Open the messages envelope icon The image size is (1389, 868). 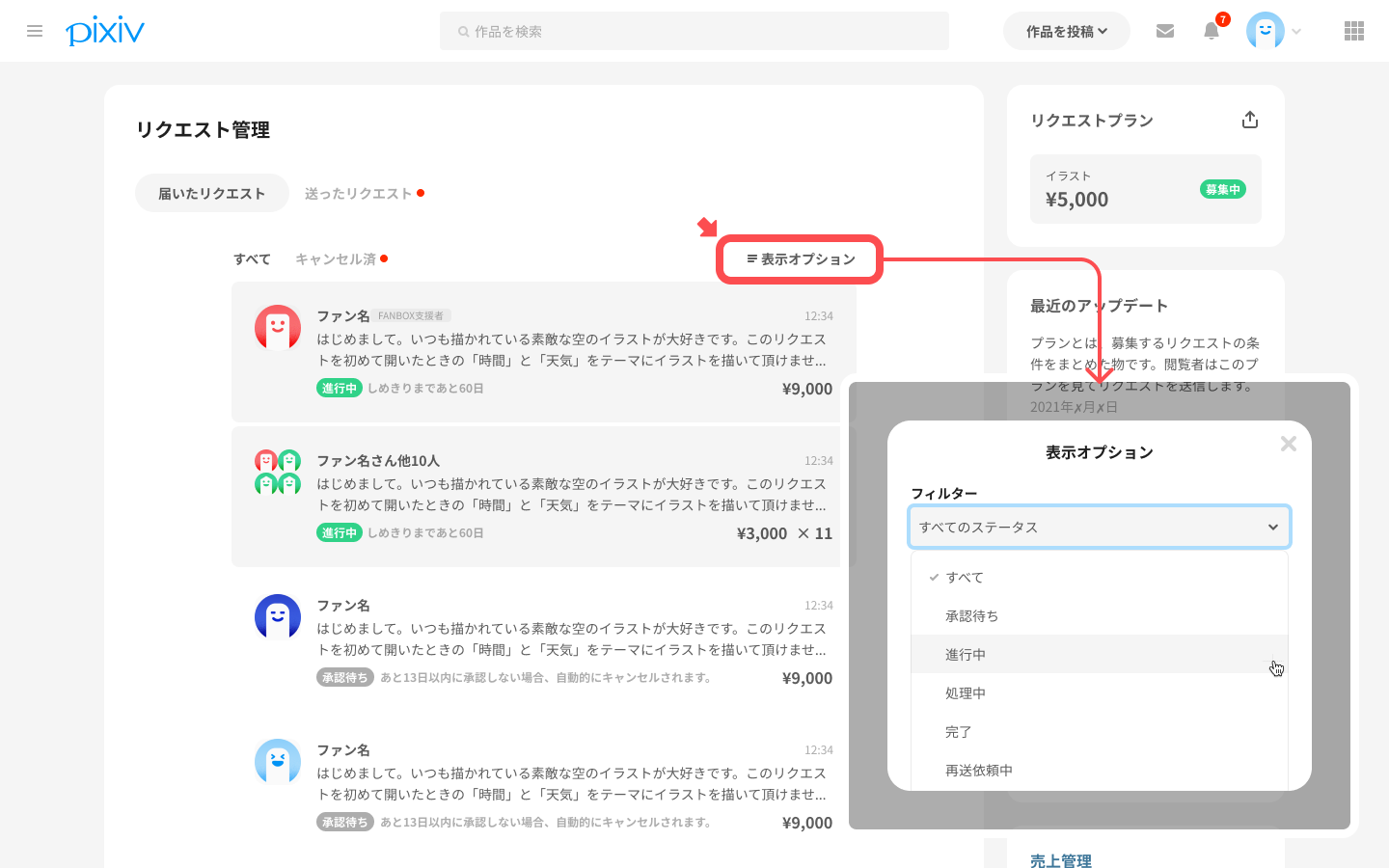1165,31
